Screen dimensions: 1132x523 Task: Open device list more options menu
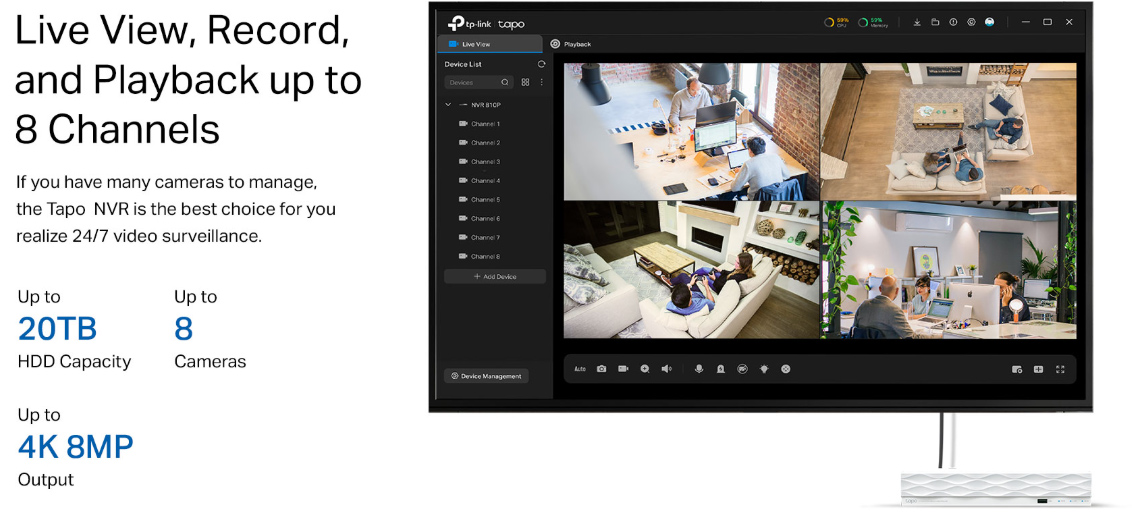pyautogui.click(x=541, y=82)
